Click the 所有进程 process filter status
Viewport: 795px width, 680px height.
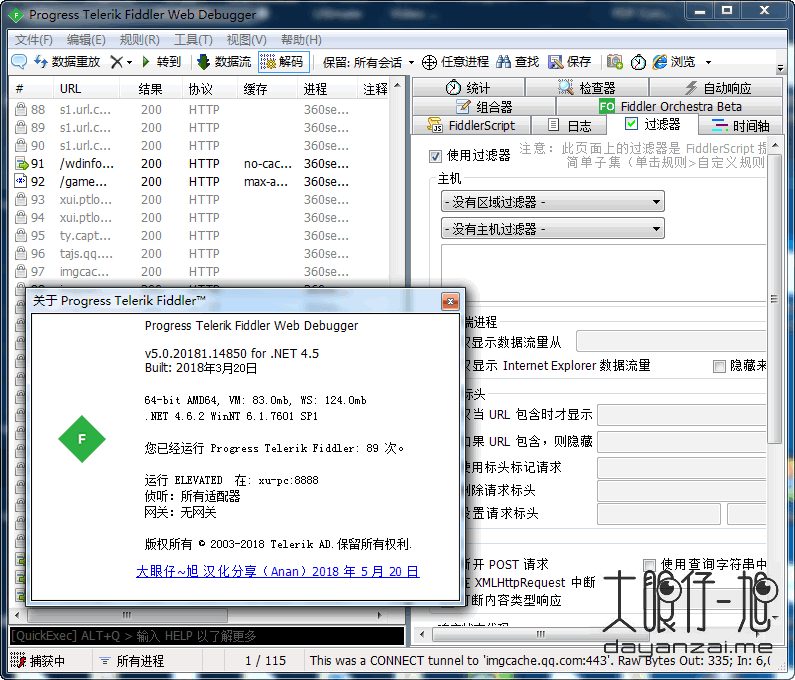coord(133,661)
